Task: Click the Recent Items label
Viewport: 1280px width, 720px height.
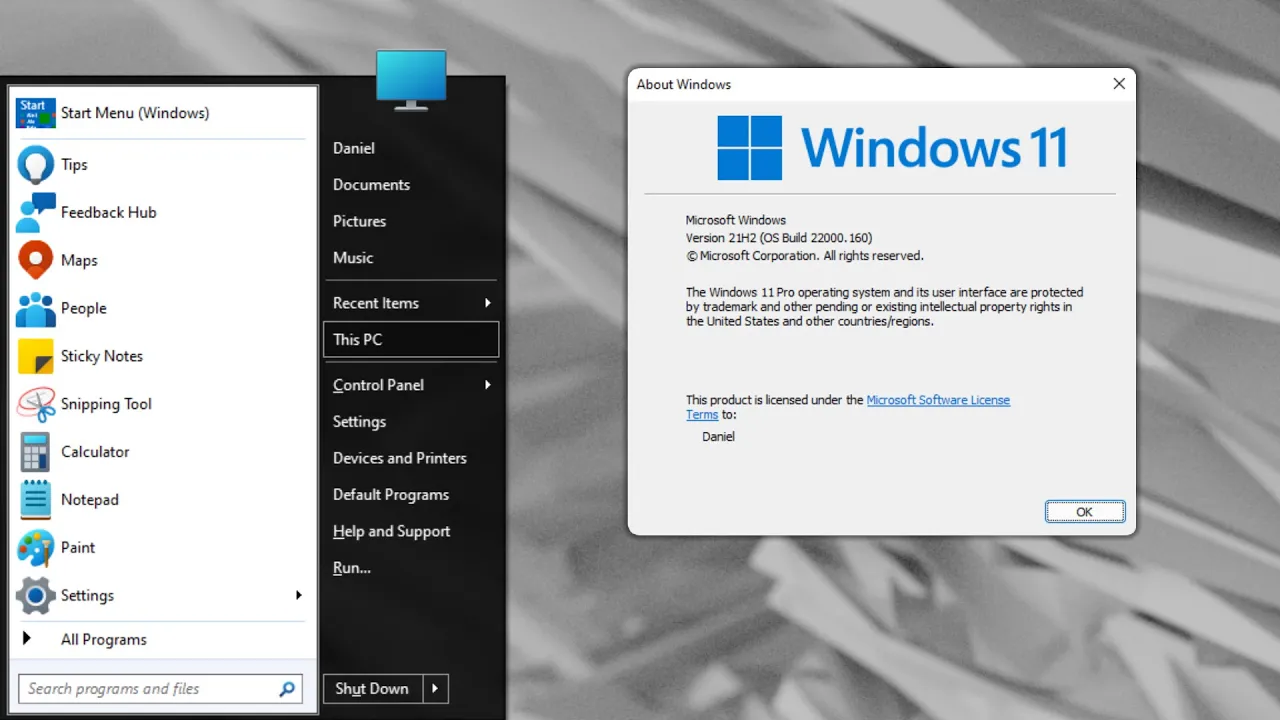Action: click(x=376, y=303)
